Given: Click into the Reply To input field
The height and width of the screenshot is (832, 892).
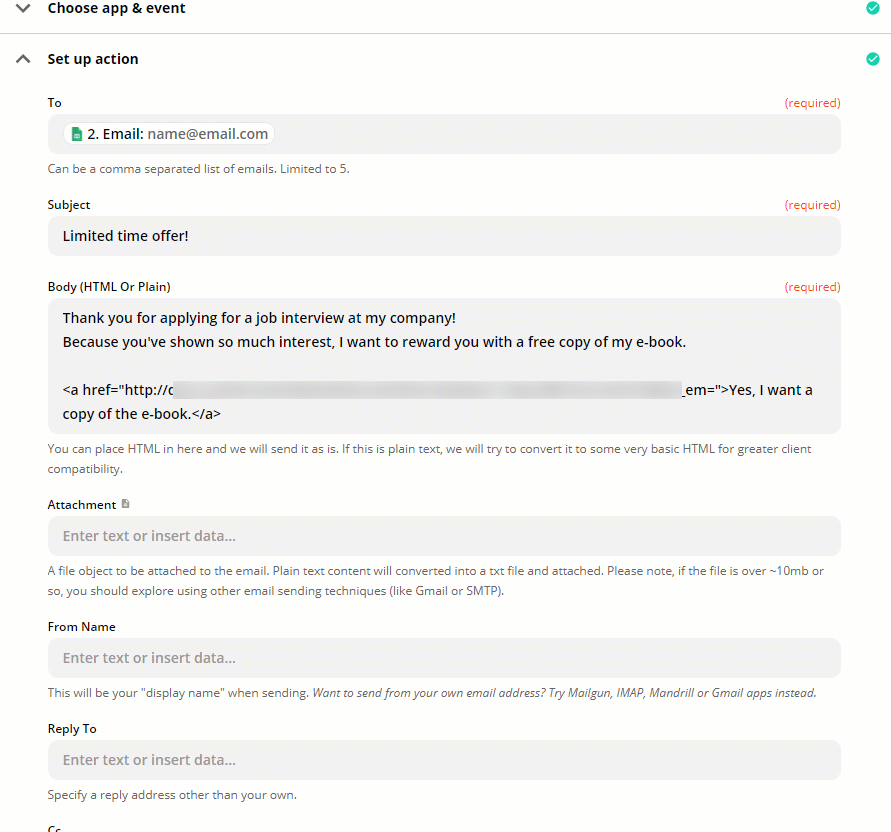Looking at the screenshot, I should click(444, 760).
